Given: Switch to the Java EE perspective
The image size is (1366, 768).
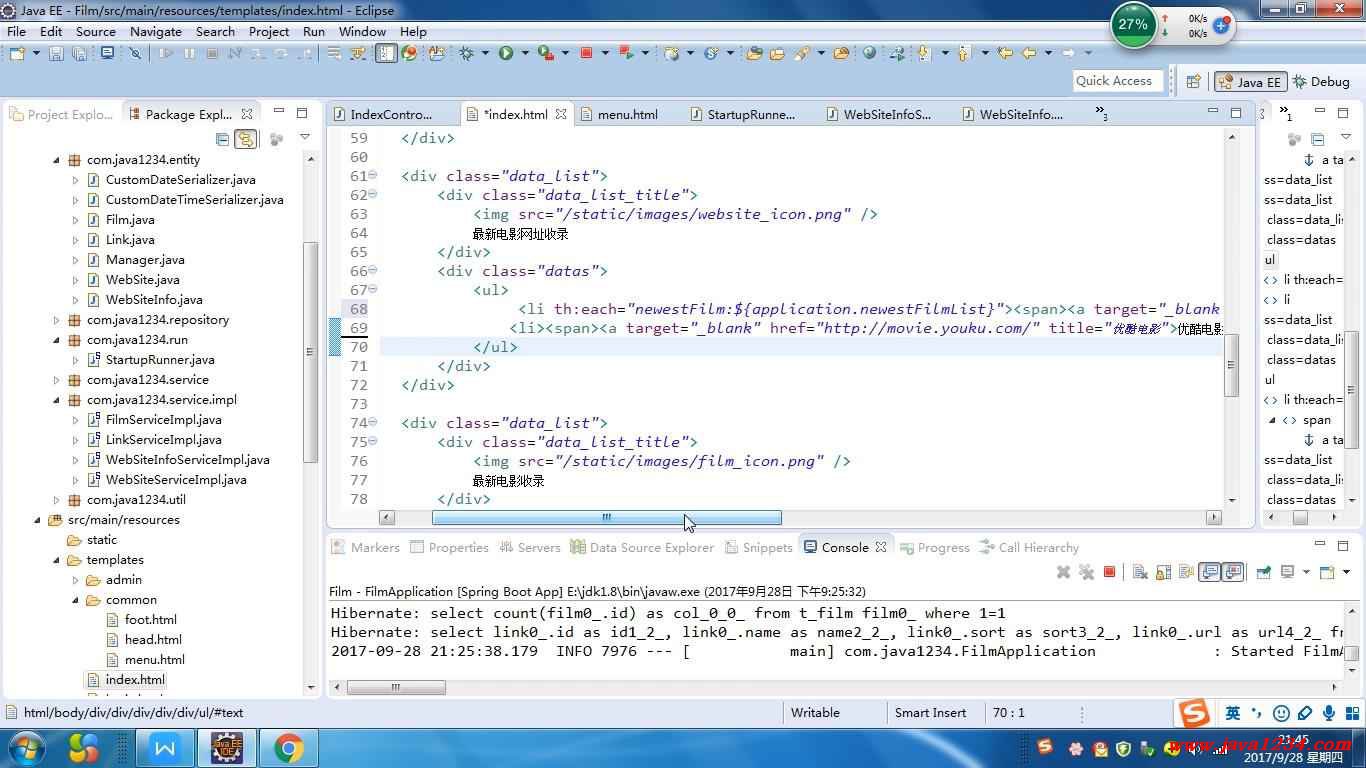Looking at the screenshot, I should pos(1249,82).
